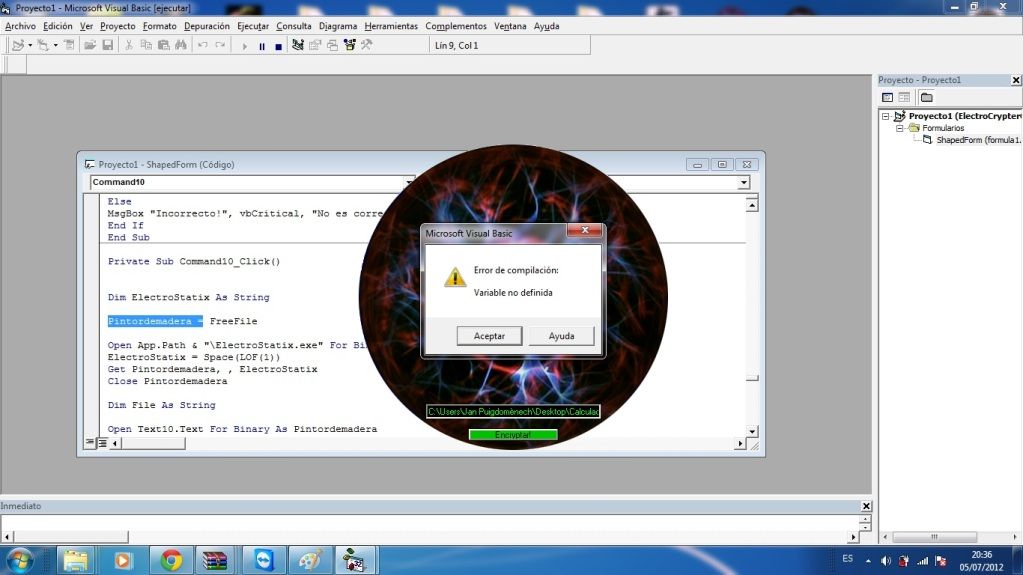Open TeamViewer from the taskbar
The image size is (1023, 575).
264,560
